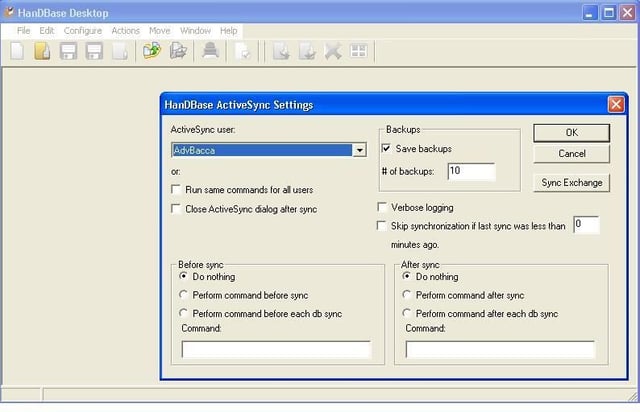
Task: Click the first floppy-disk Save toolbar icon
Action: [x=68, y=51]
